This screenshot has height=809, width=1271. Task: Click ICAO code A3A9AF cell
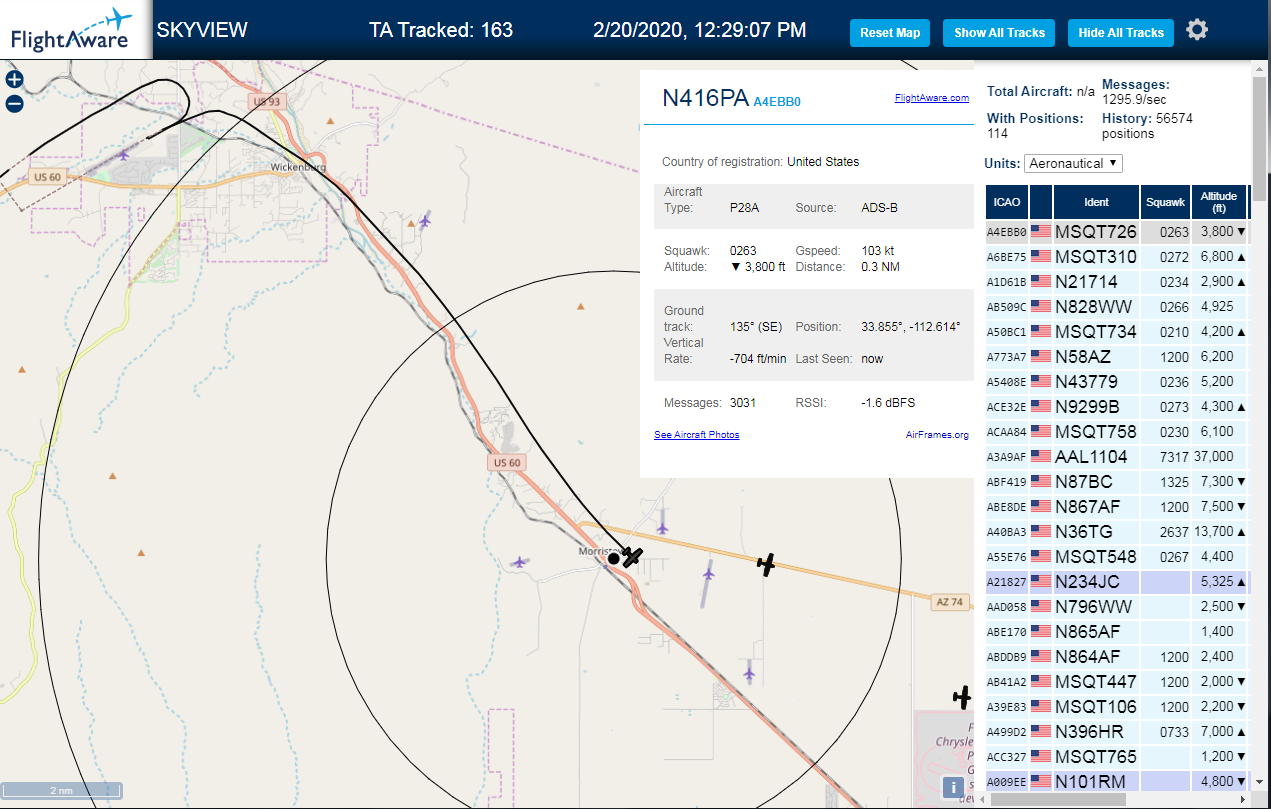(1006, 458)
